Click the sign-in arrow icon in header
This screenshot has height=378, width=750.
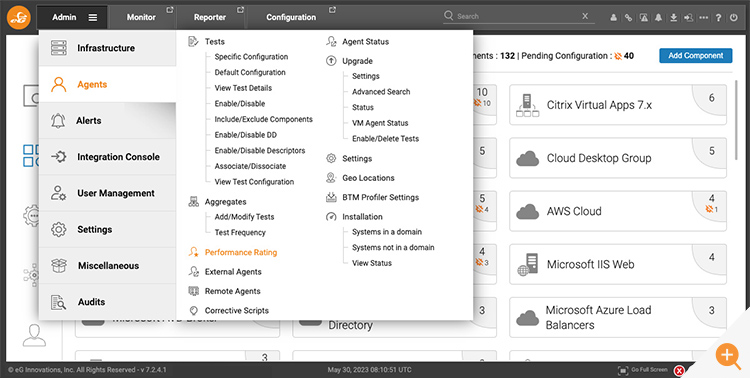point(688,18)
